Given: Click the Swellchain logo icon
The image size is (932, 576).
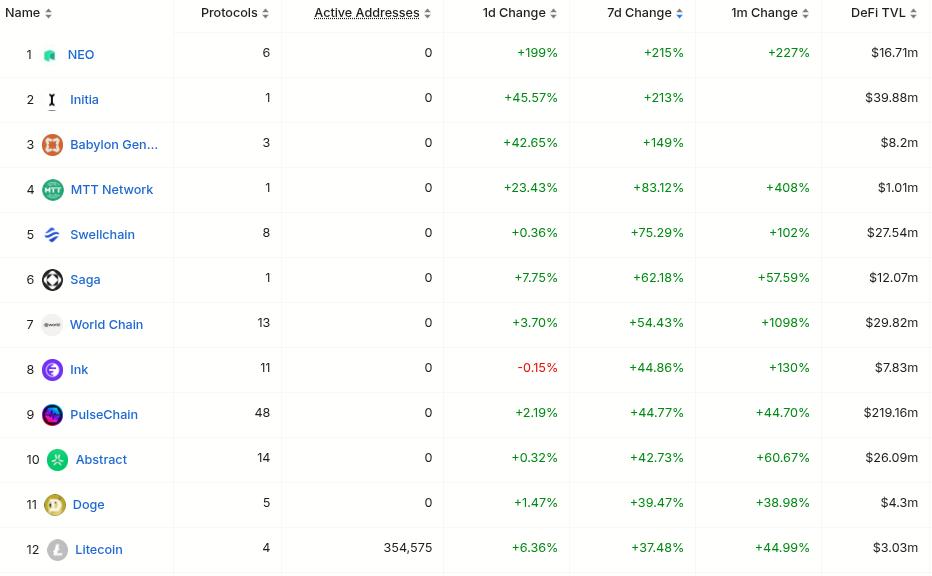Looking at the screenshot, I should (x=52, y=235).
